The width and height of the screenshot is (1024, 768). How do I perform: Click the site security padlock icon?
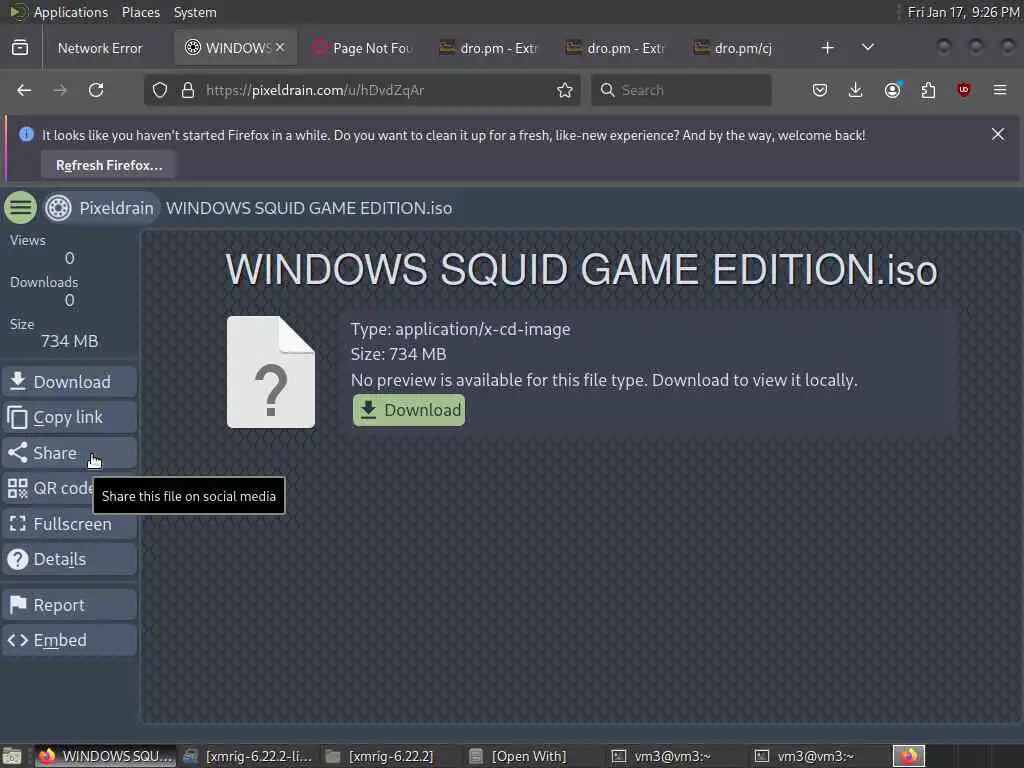tap(188, 90)
